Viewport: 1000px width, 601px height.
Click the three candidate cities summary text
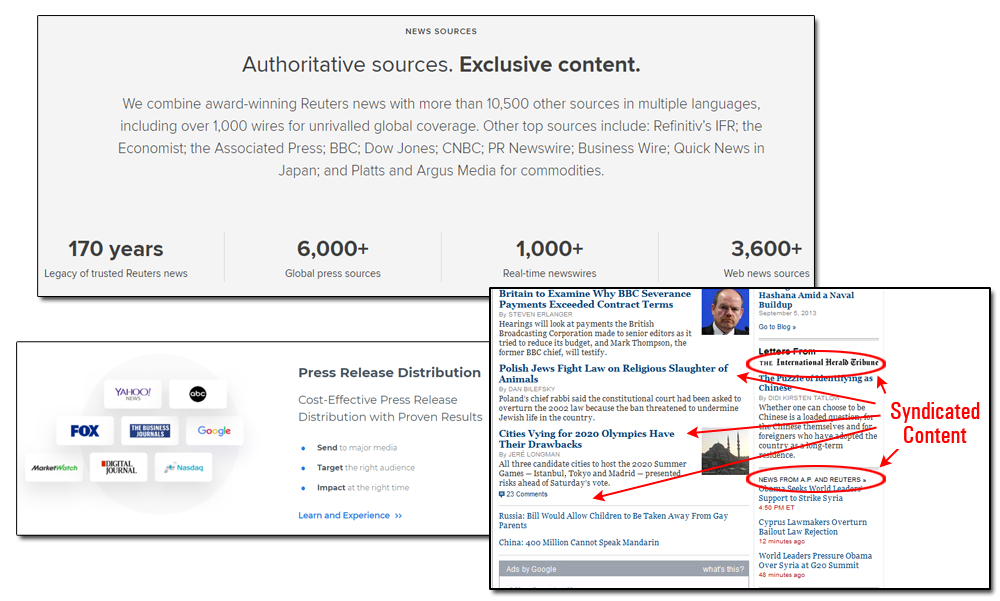tap(592, 473)
